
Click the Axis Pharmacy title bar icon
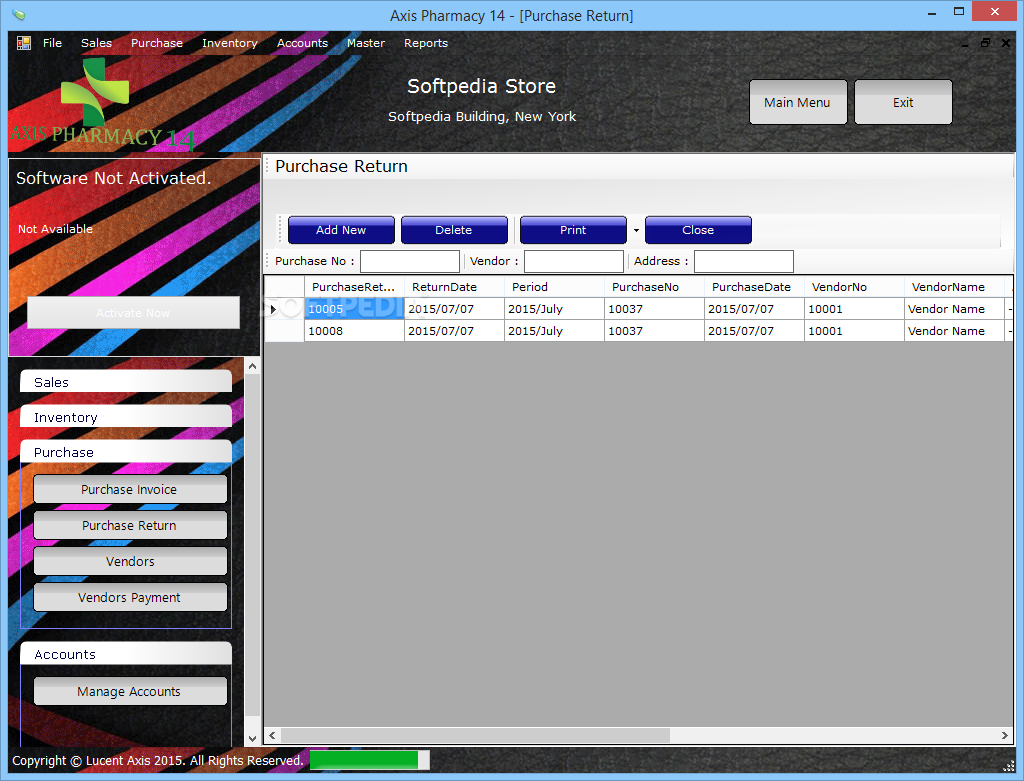tap(19, 14)
